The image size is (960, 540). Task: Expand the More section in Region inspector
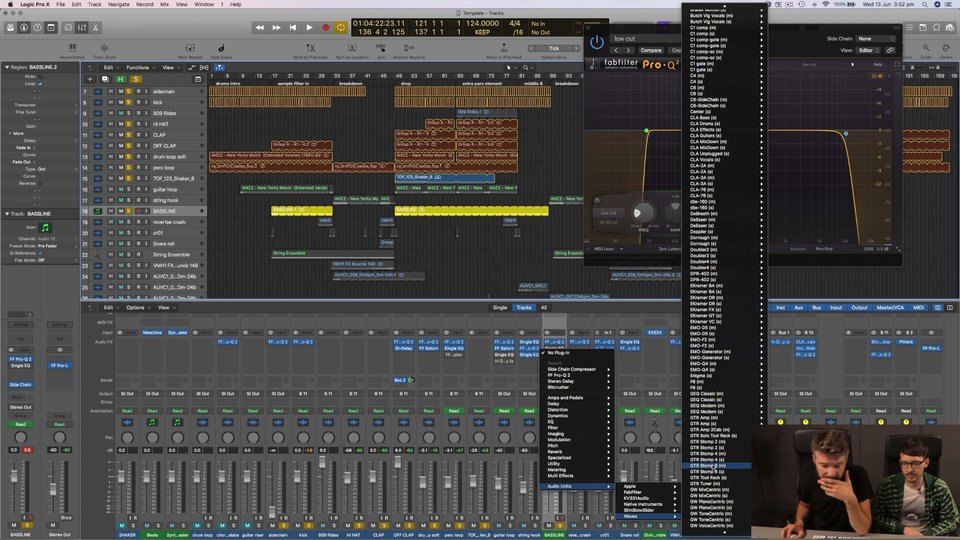(10, 133)
